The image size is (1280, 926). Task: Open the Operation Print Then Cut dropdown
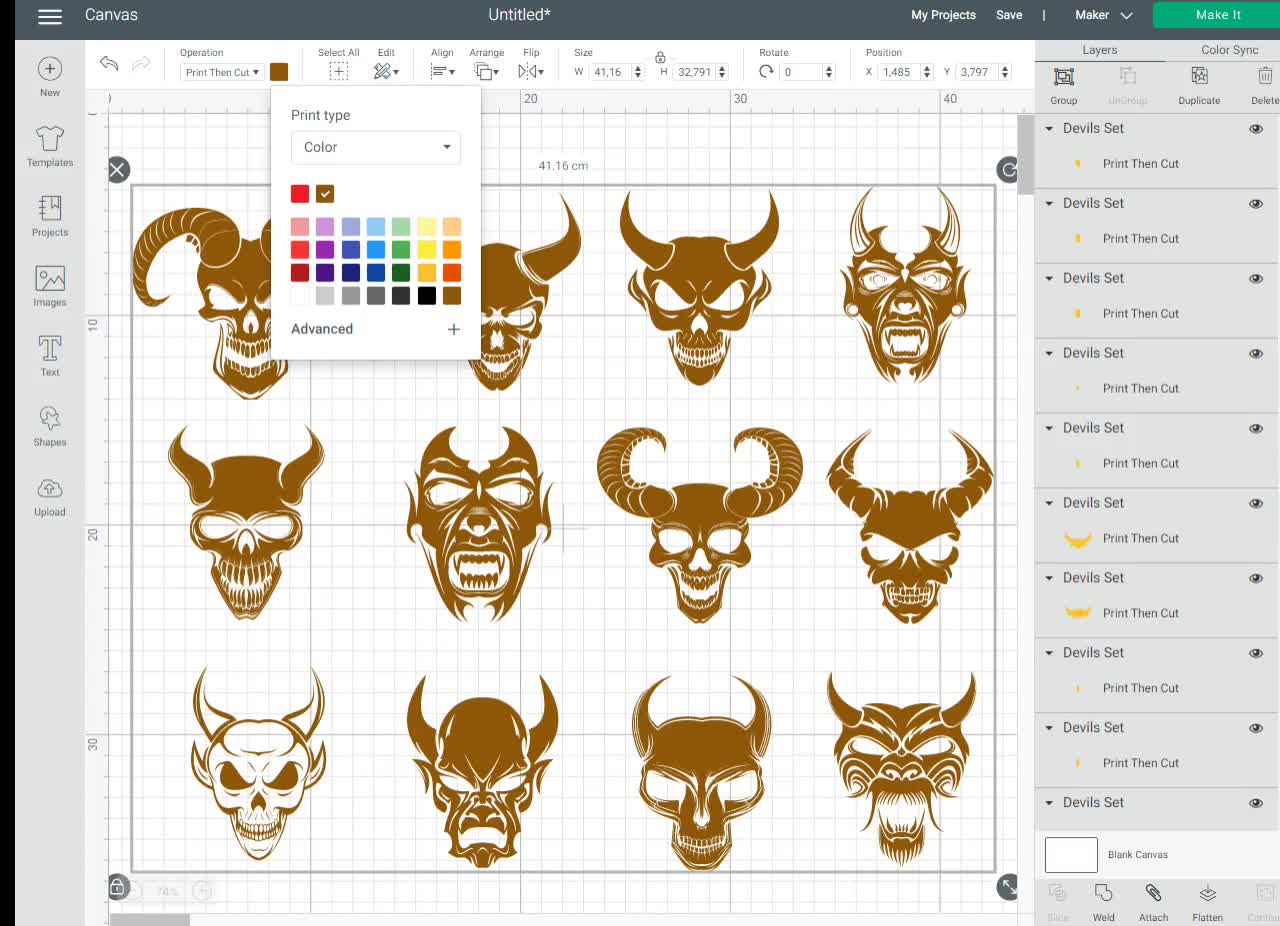(x=222, y=72)
